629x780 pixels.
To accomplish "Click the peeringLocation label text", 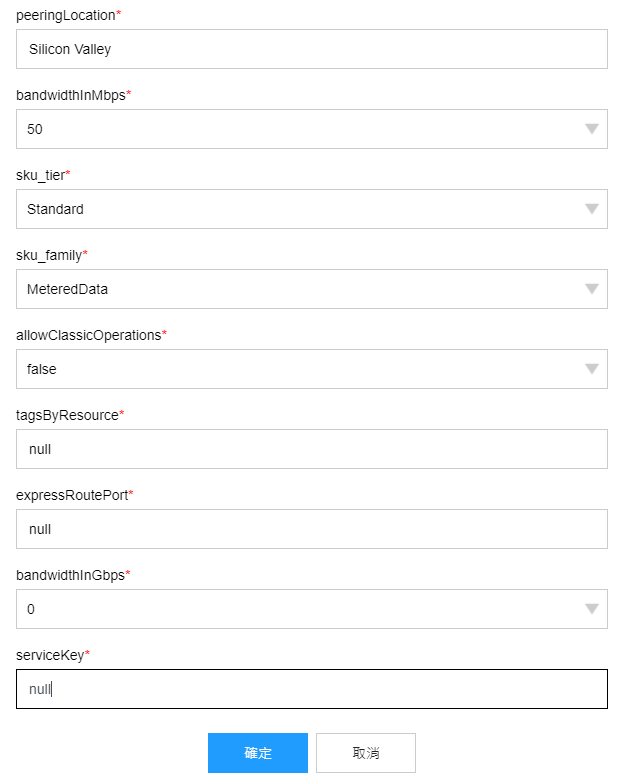I will pyautogui.click(x=68, y=15).
